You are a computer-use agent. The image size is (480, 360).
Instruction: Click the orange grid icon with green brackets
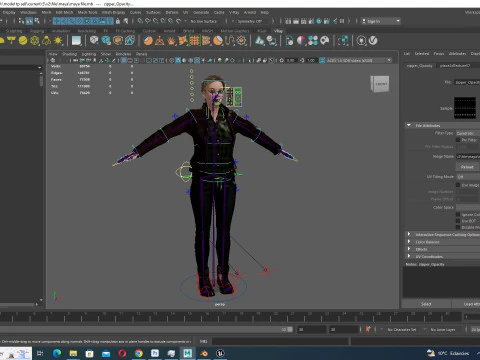pos(195,41)
